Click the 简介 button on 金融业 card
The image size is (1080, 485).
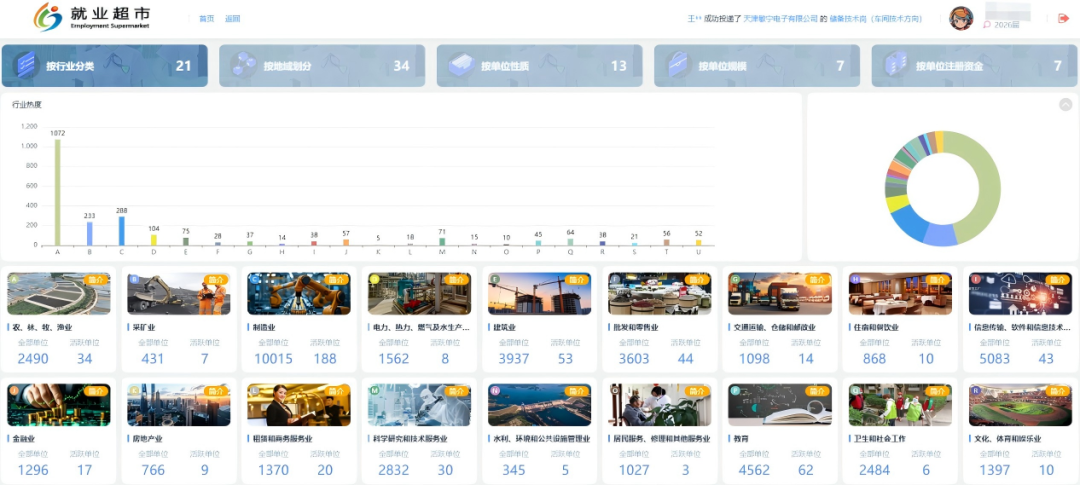(x=97, y=391)
